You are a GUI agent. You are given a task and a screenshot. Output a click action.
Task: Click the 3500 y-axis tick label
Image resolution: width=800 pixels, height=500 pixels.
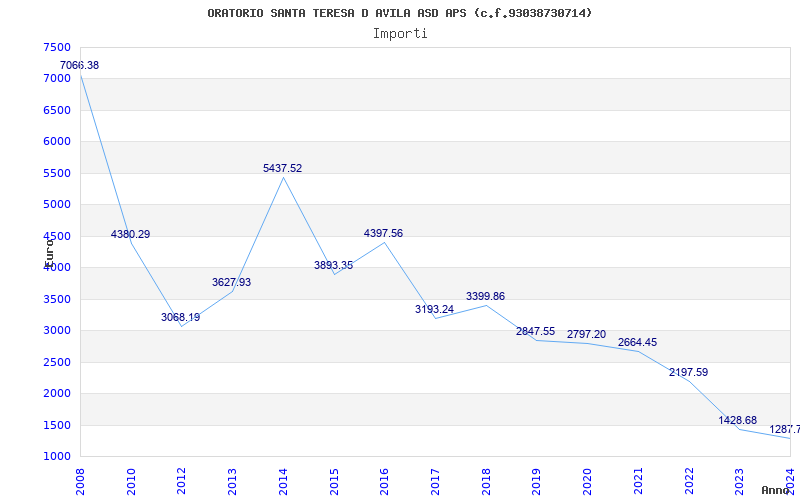click(x=57, y=299)
